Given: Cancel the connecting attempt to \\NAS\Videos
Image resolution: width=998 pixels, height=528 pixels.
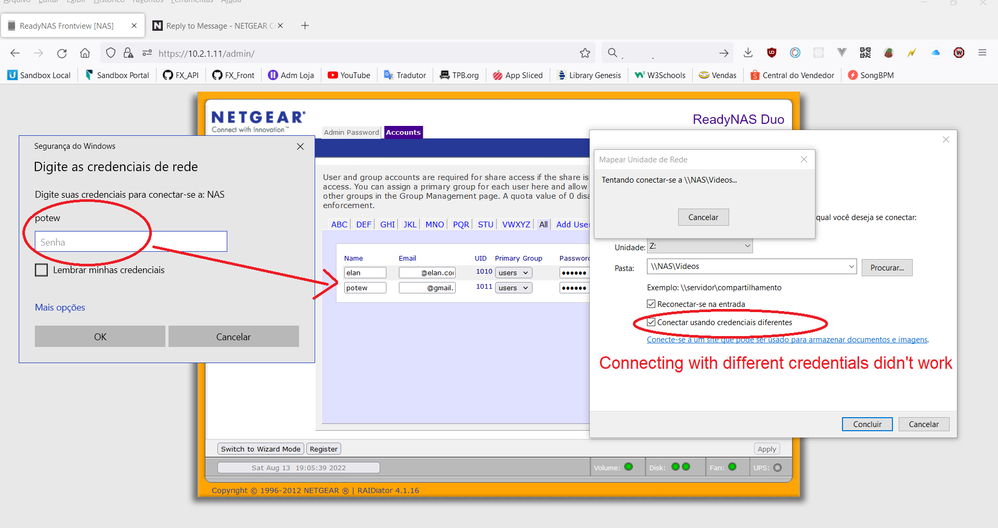Looking at the screenshot, I should click(703, 217).
